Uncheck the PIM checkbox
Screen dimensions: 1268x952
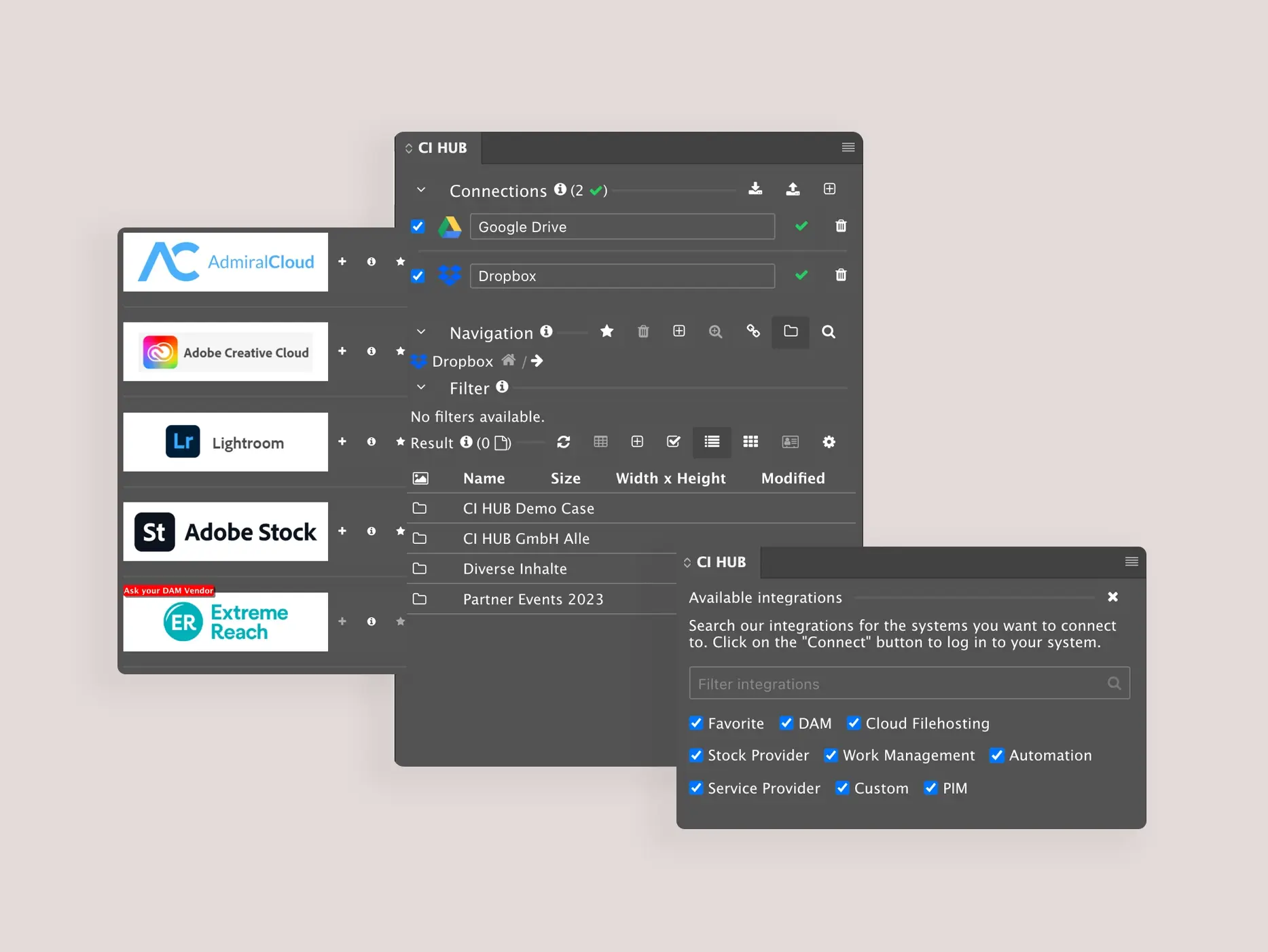click(x=931, y=788)
